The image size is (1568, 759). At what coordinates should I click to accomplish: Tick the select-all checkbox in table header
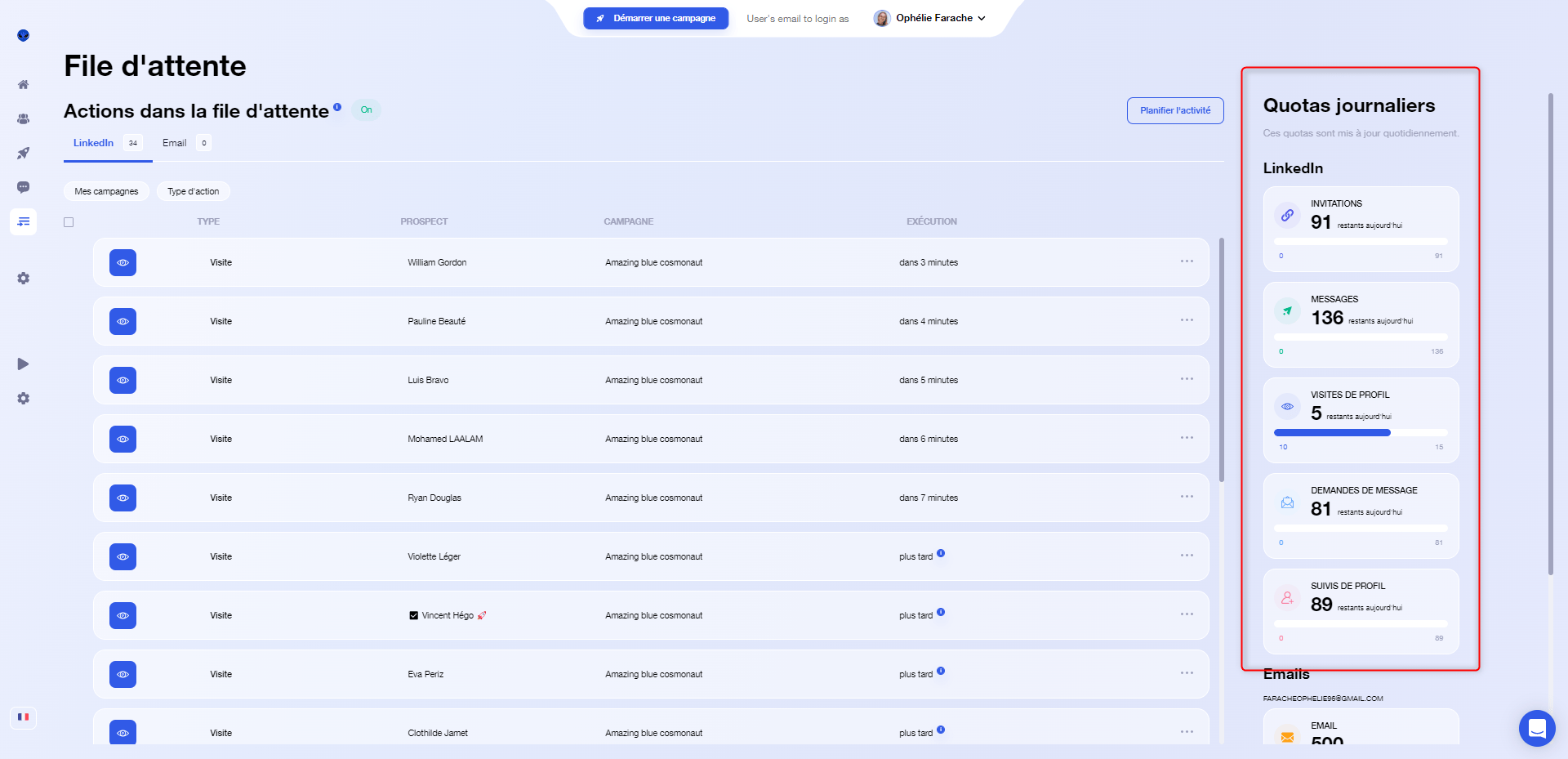pyautogui.click(x=69, y=222)
